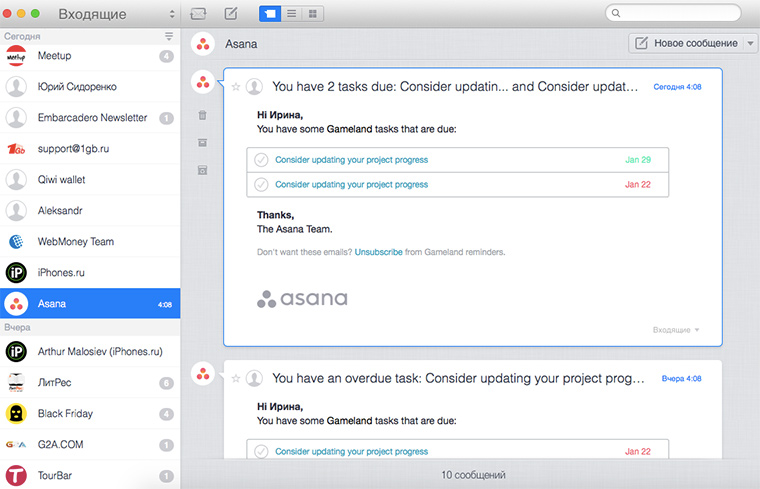Screen dimensions: 760x489
Task: Open the Входящие mailbox selector
Action: pyautogui.click(x=116, y=14)
